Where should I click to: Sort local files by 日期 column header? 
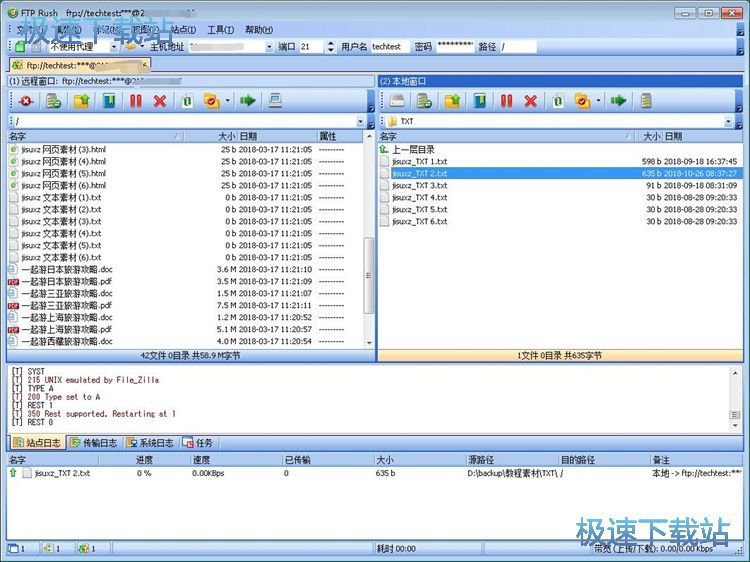point(703,137)
